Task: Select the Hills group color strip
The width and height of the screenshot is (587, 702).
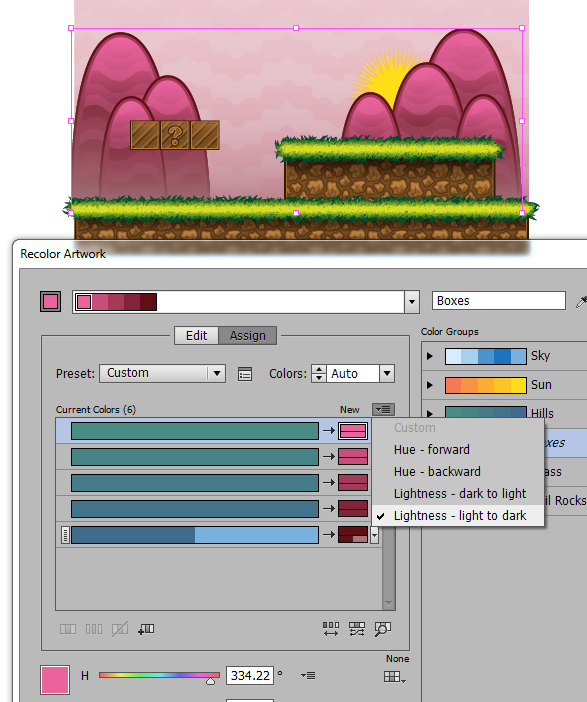Action: pyautogui.click(x=486, y=412)
